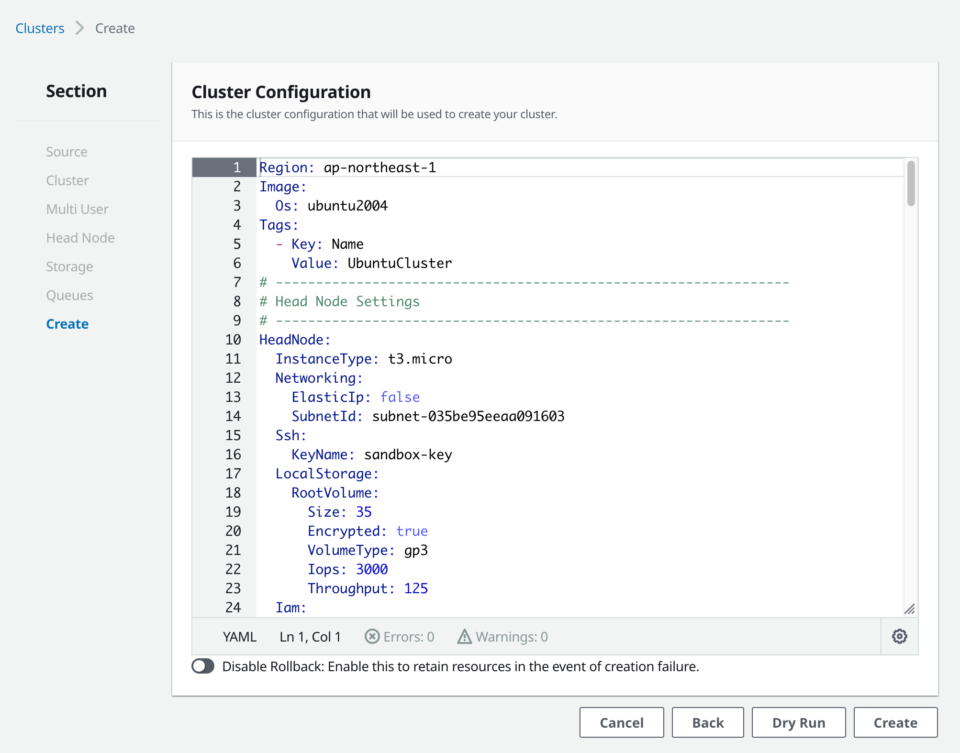960x753 pixels.
Task: Select the Multi User section
Action: pyautogui.click(x=75, y=208)
